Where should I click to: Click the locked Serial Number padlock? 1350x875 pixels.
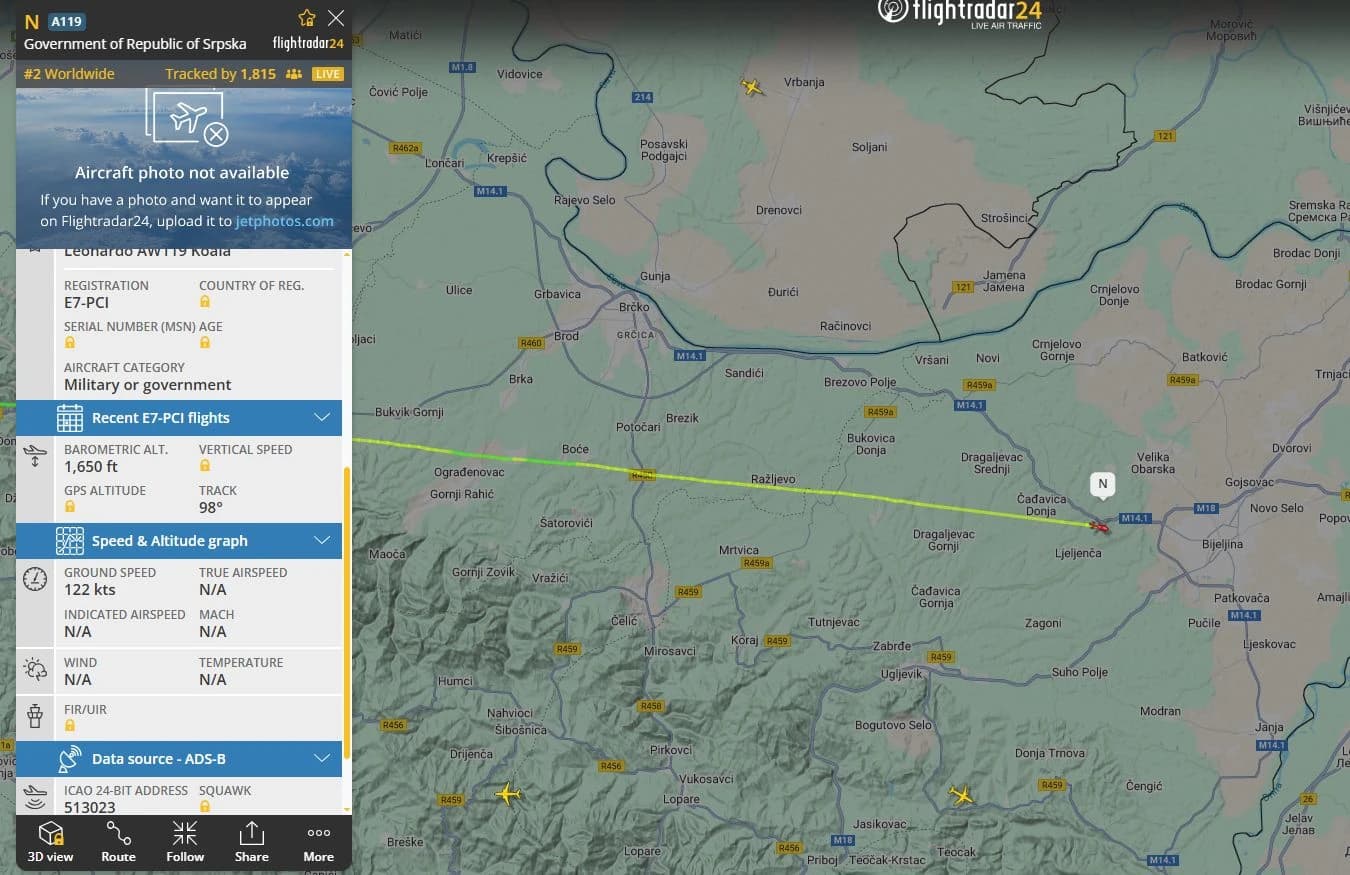tap(70, 343)
